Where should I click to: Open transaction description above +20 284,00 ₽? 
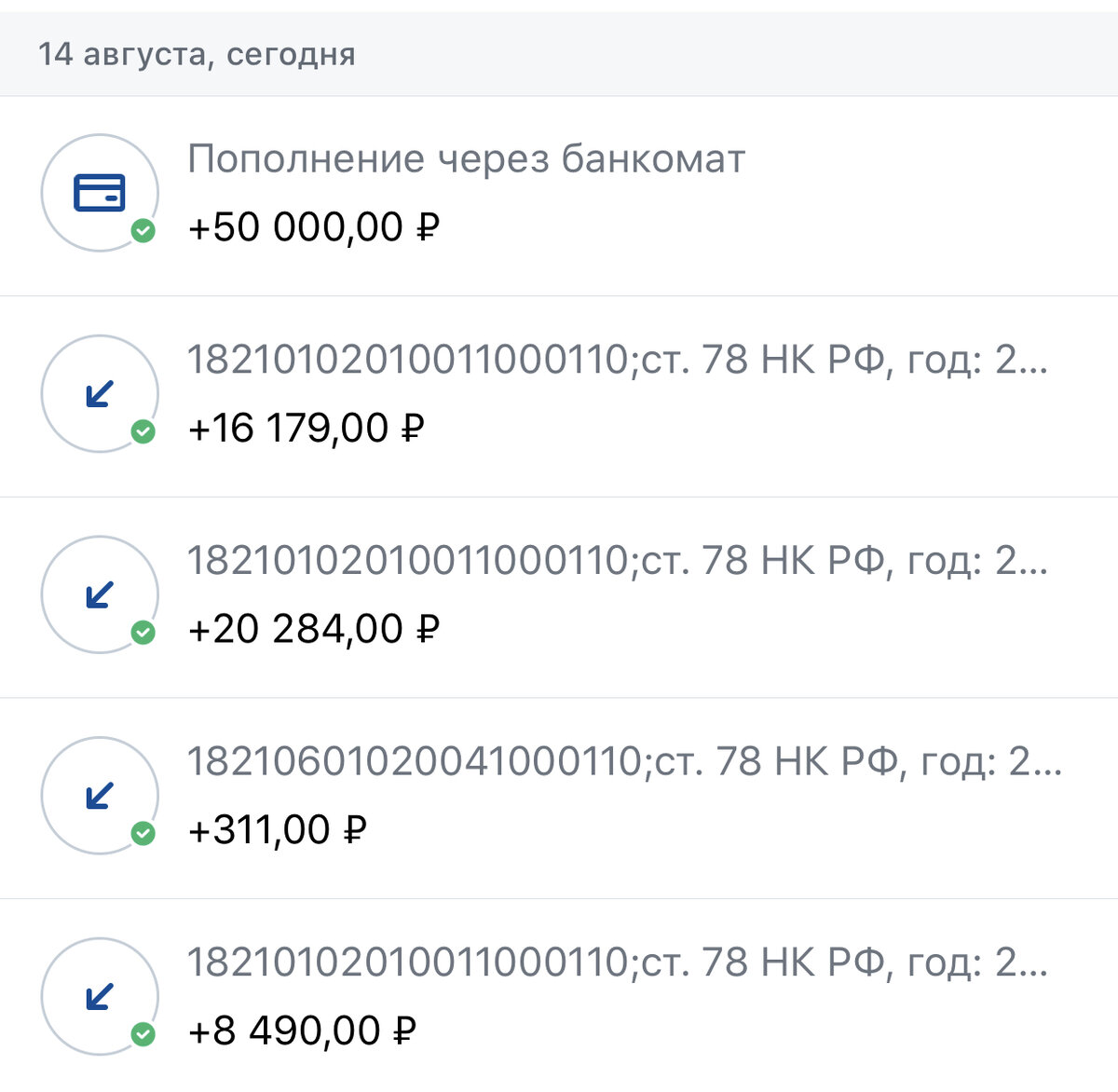617,561
